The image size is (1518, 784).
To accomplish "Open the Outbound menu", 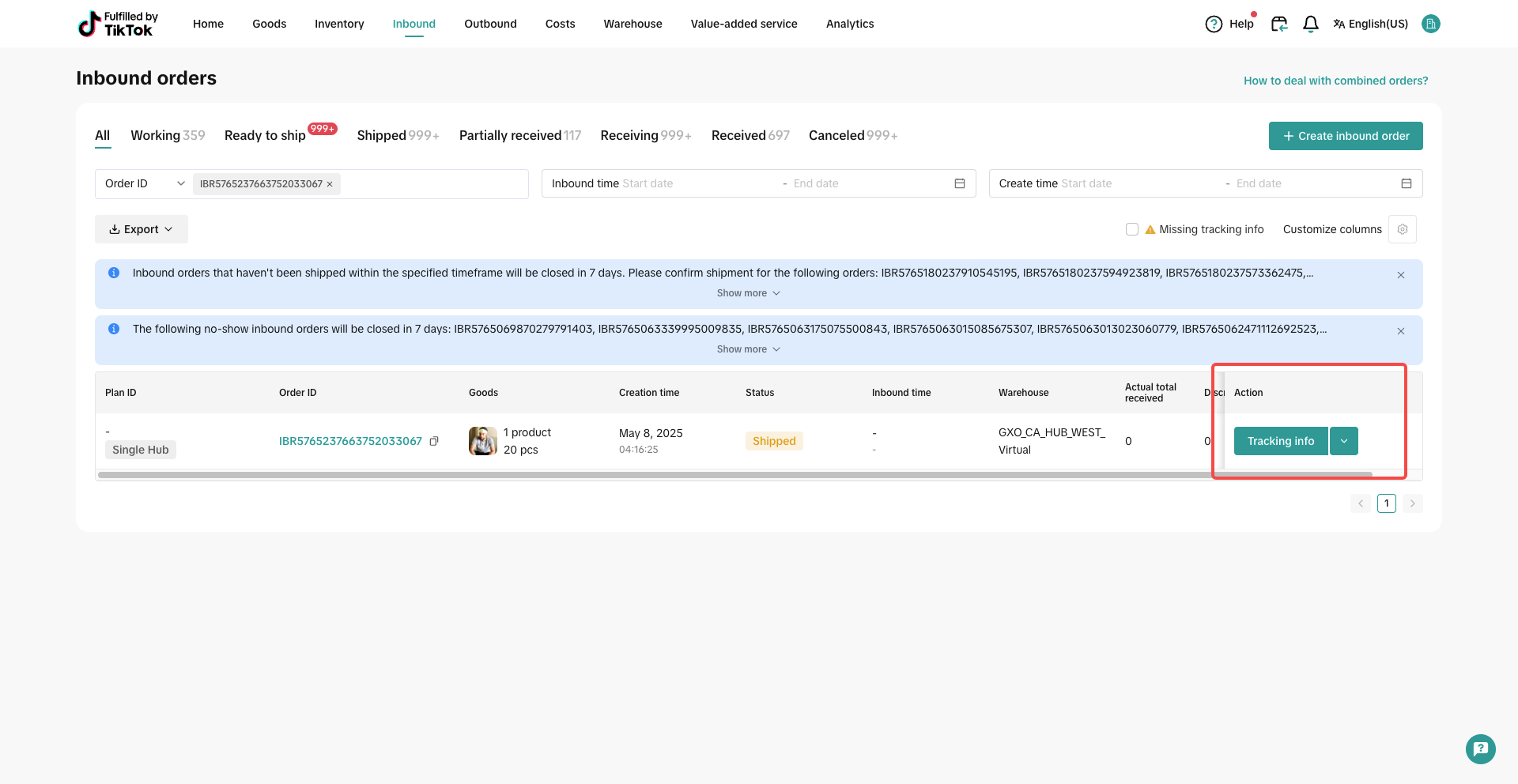I will tap(490, 24).
